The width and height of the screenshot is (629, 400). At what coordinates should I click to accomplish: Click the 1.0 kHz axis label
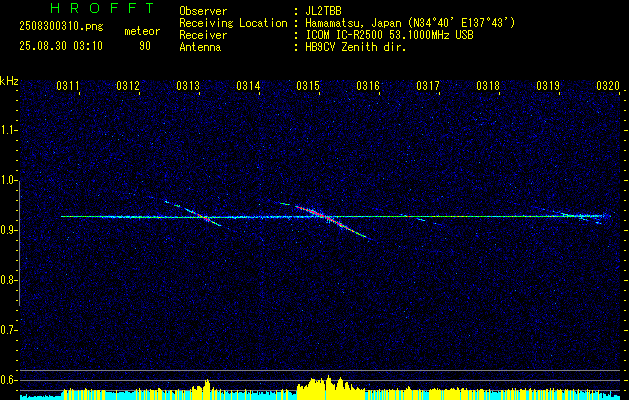tap(9, 181)
